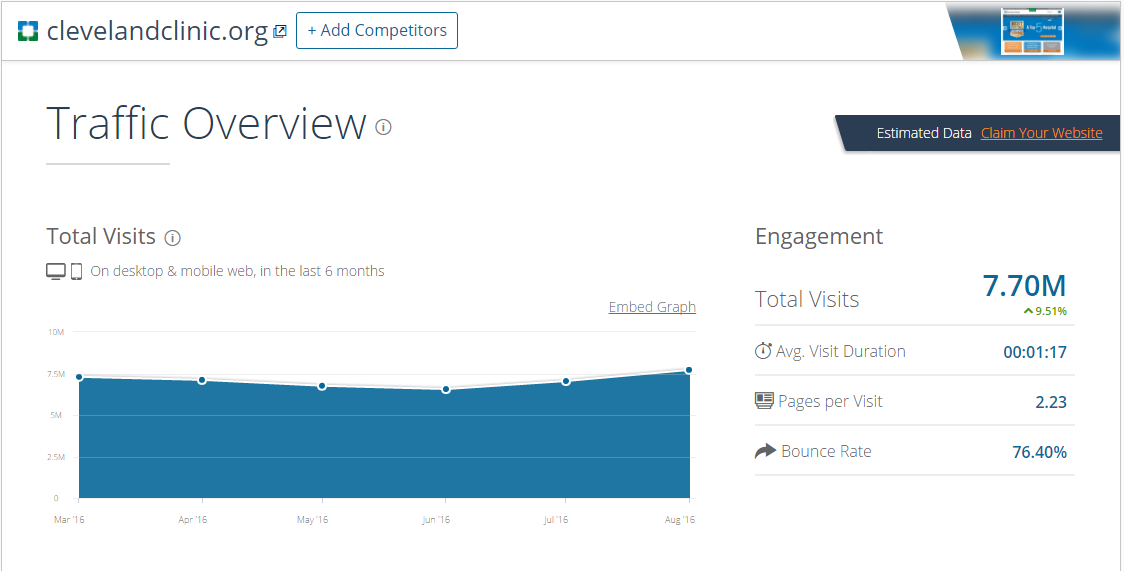Click the green up-arrow next to 9.51%

(x=1028, y=311)
